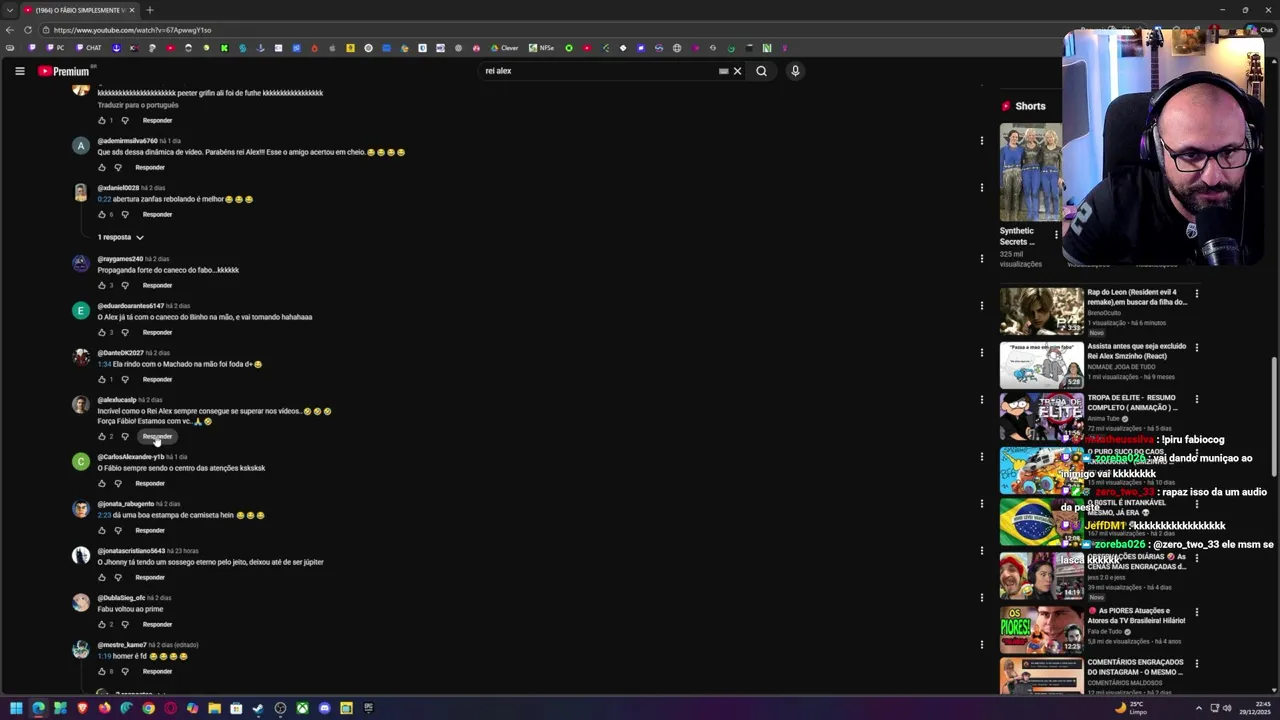Screen dimensions: 1280x720
Task: Like @eduardoarantes6147's comment
Action: pos(102,332)
